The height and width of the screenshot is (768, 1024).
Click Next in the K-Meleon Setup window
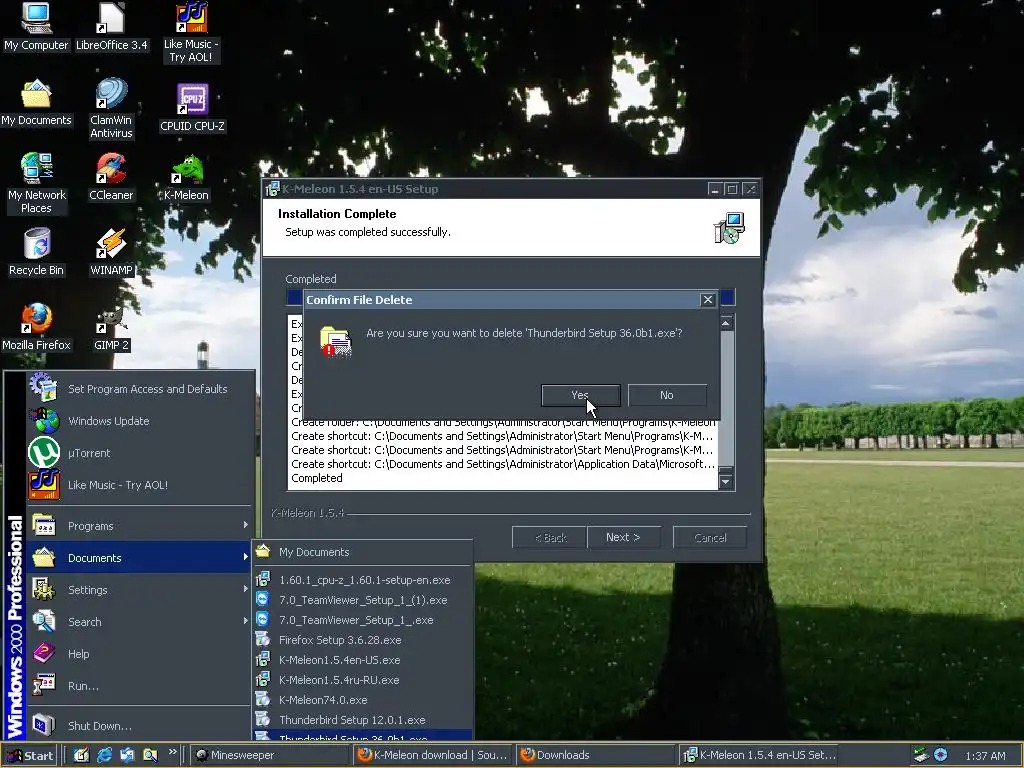pyautogui.click(x=623, y=537)
